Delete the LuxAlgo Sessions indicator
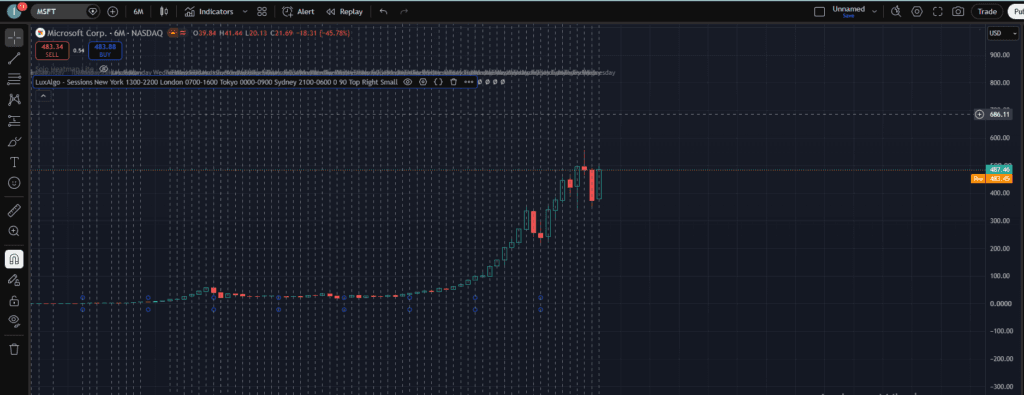Screen dimensions: 1024x395 pyautogui.click(x=453, y=82)
